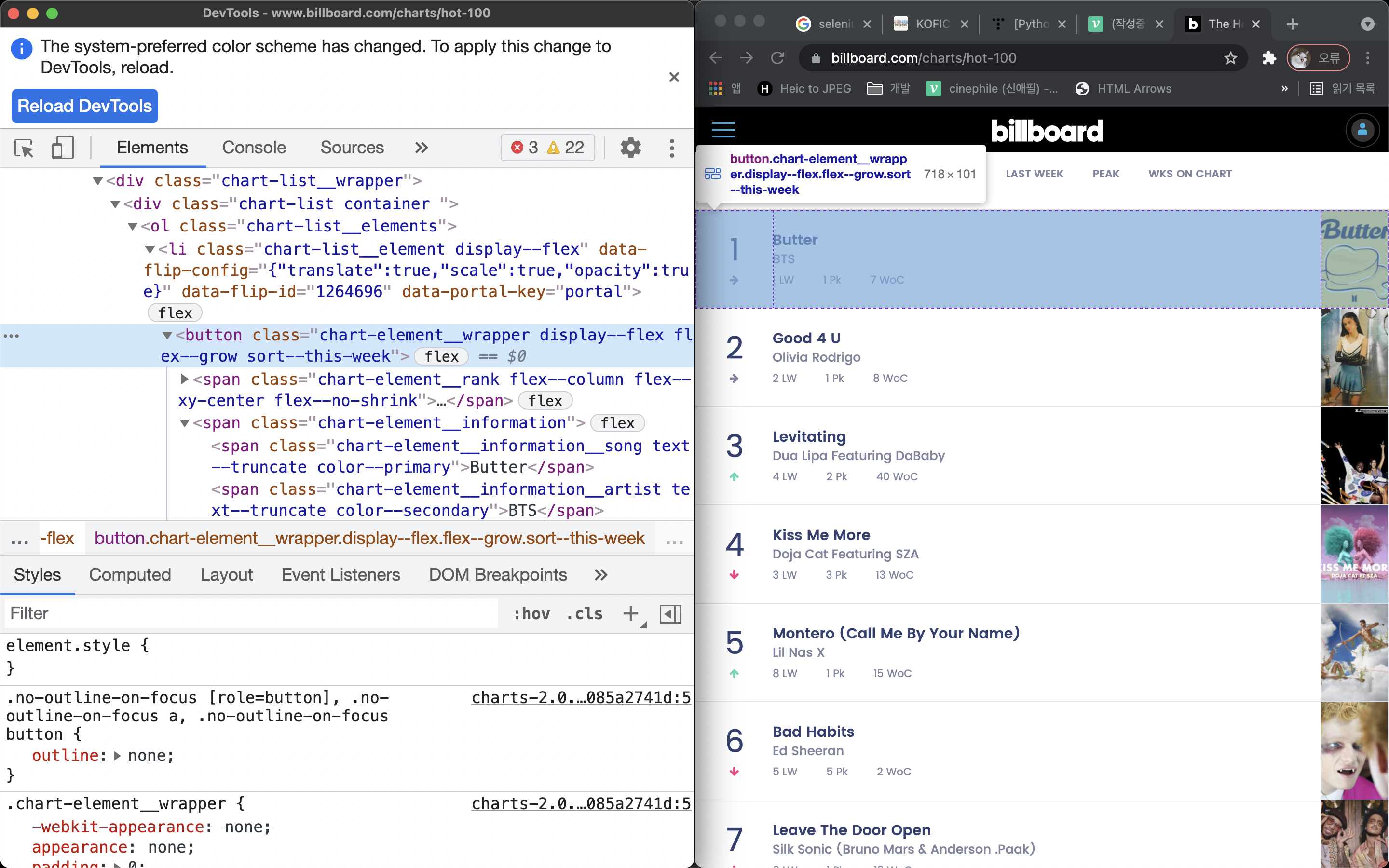
Task: Open a new Chrome tab with plus
Action: coord(1292,24)
